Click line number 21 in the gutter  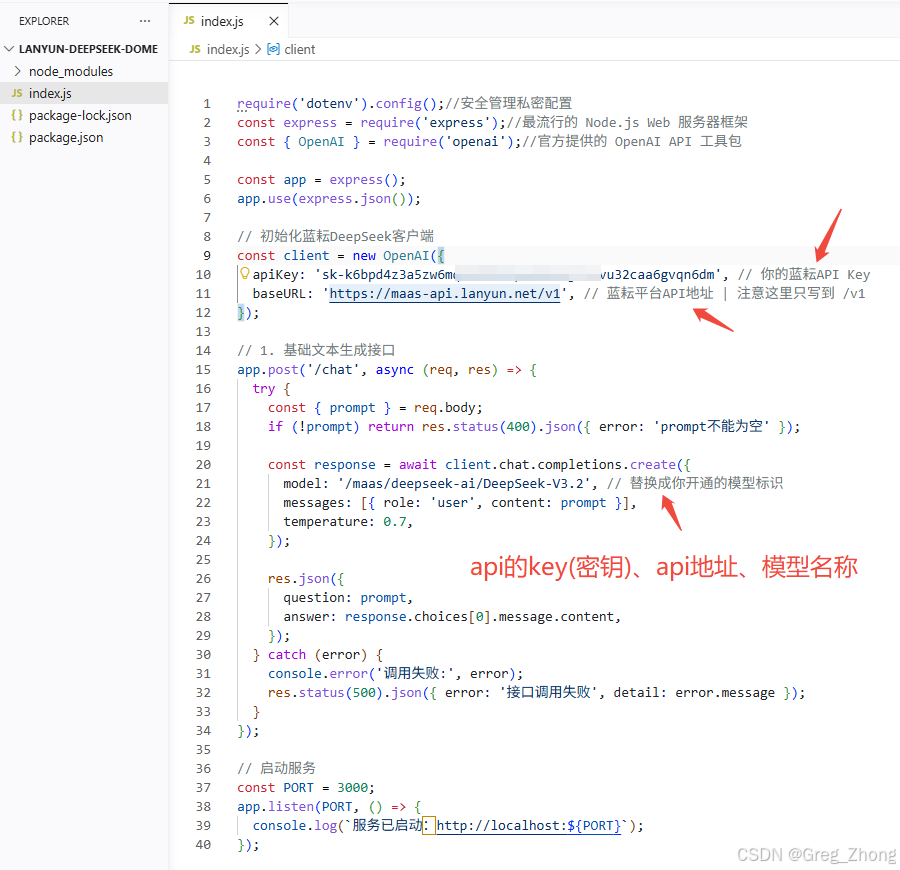tap(203, 484)
